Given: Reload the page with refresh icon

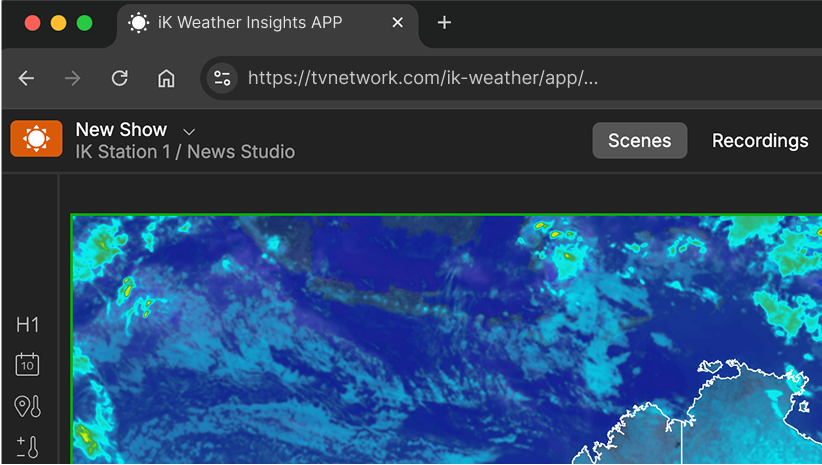Looking at the screenshot, I should click(120, 79).
